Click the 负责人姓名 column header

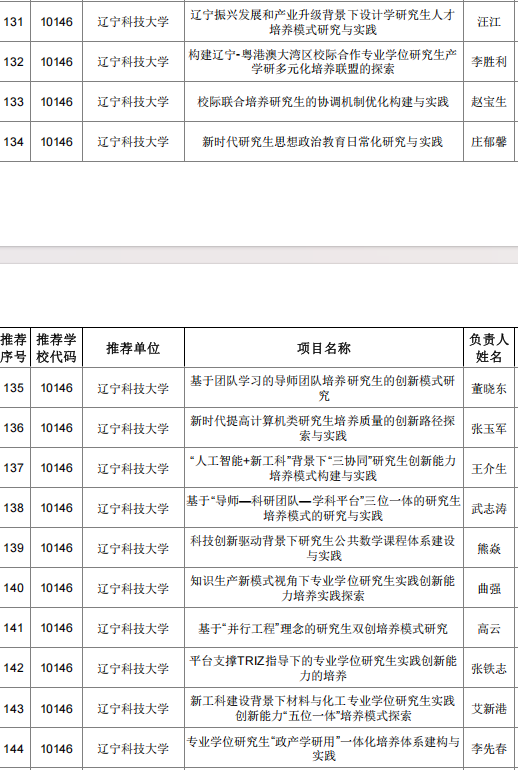(x=489, y=348)
